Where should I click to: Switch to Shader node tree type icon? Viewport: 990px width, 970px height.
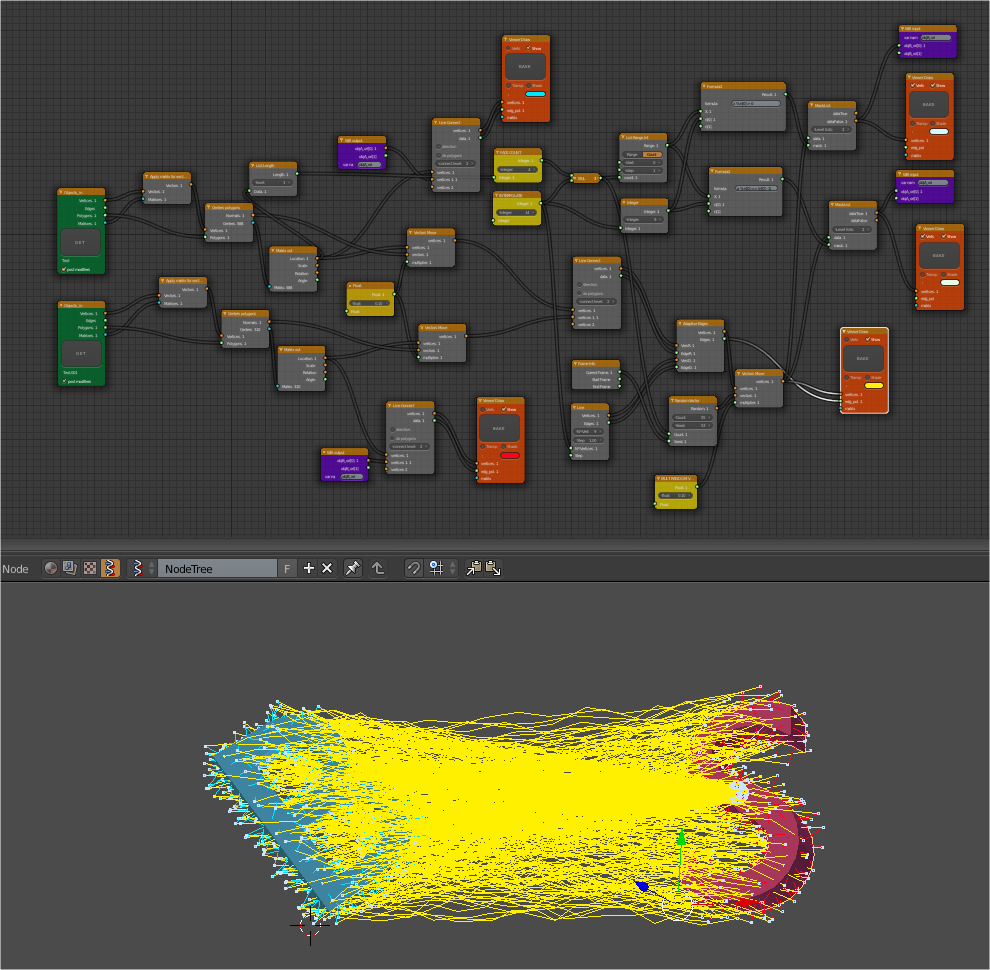51,568
